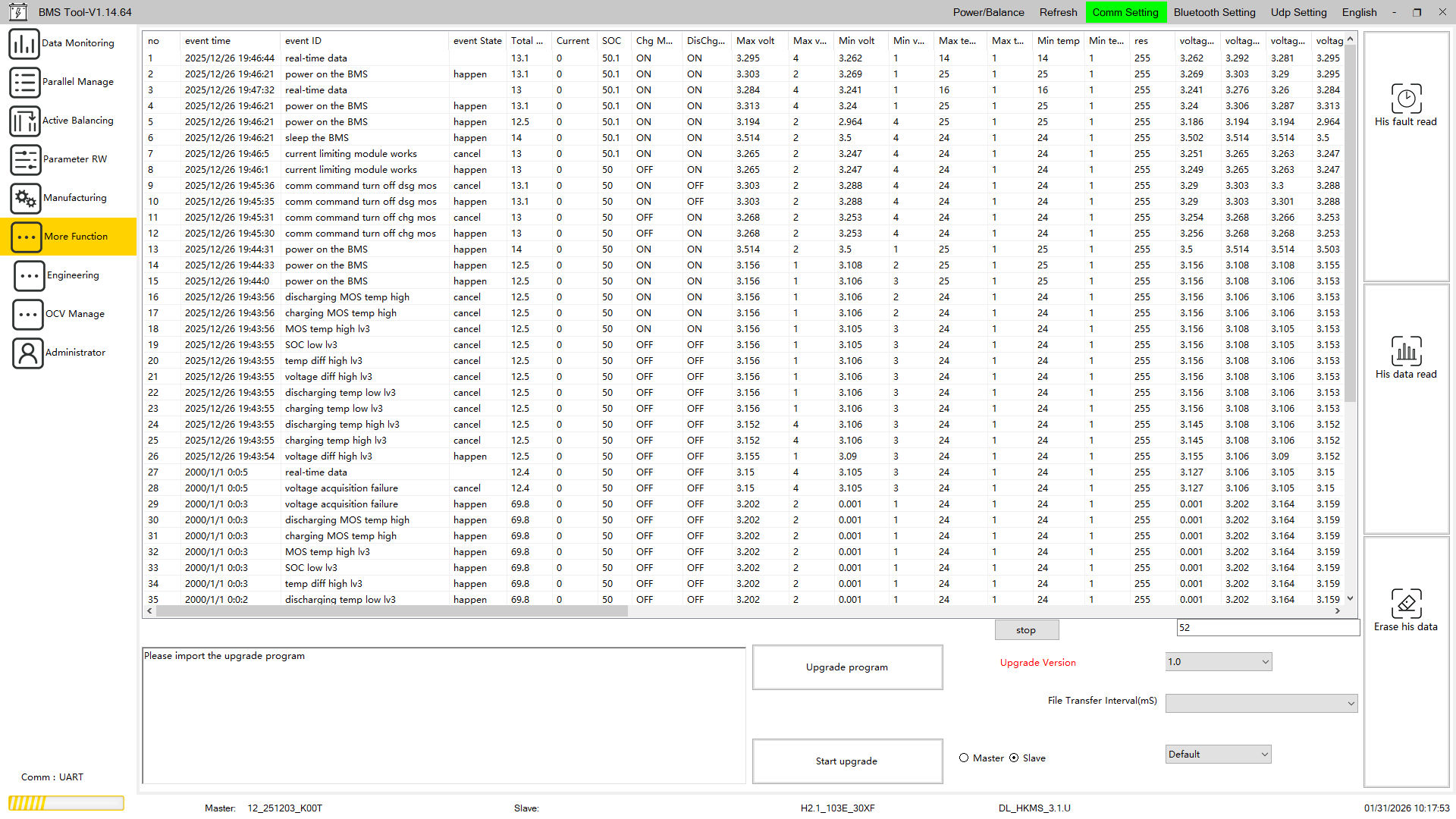Viewport: 1456px width, 819px height.
Task: Click the His data read chart icon
Action: (1405, 351)
